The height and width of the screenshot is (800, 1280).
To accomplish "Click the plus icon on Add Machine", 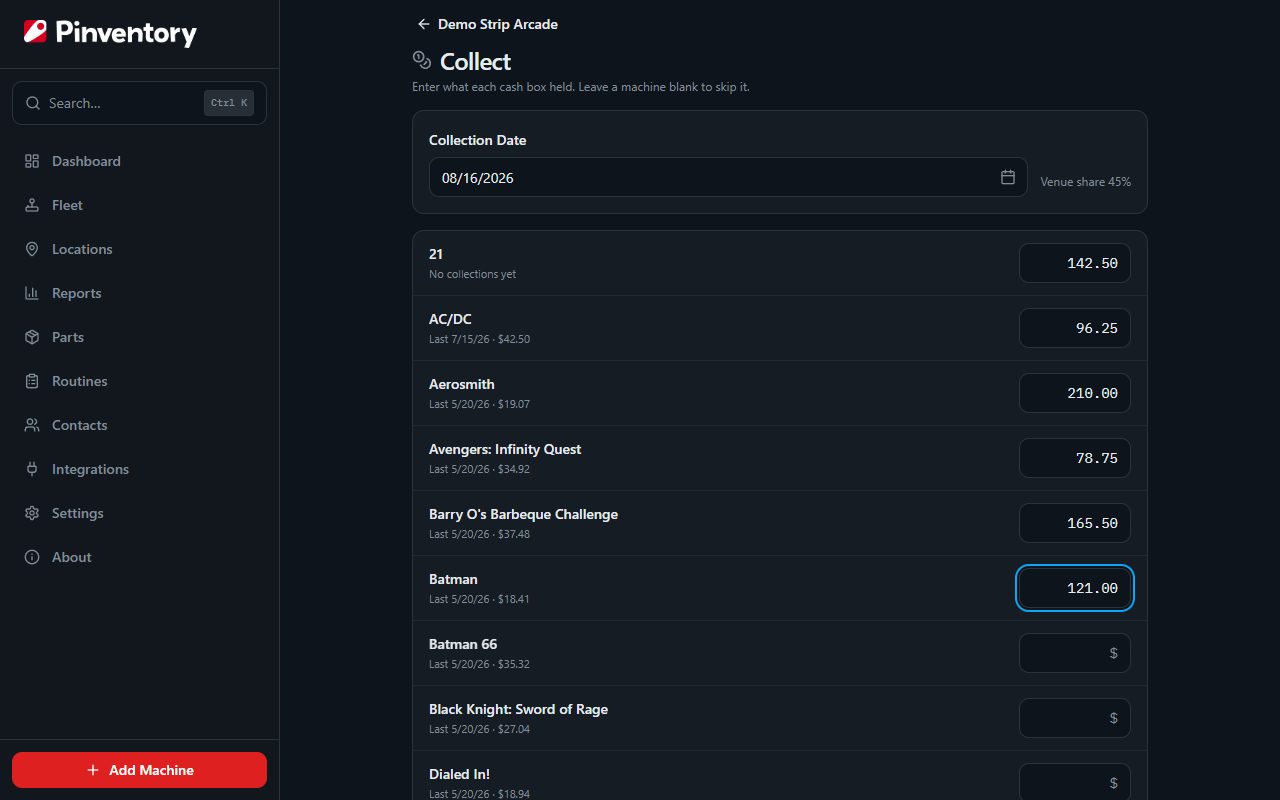I will (93, 770).
